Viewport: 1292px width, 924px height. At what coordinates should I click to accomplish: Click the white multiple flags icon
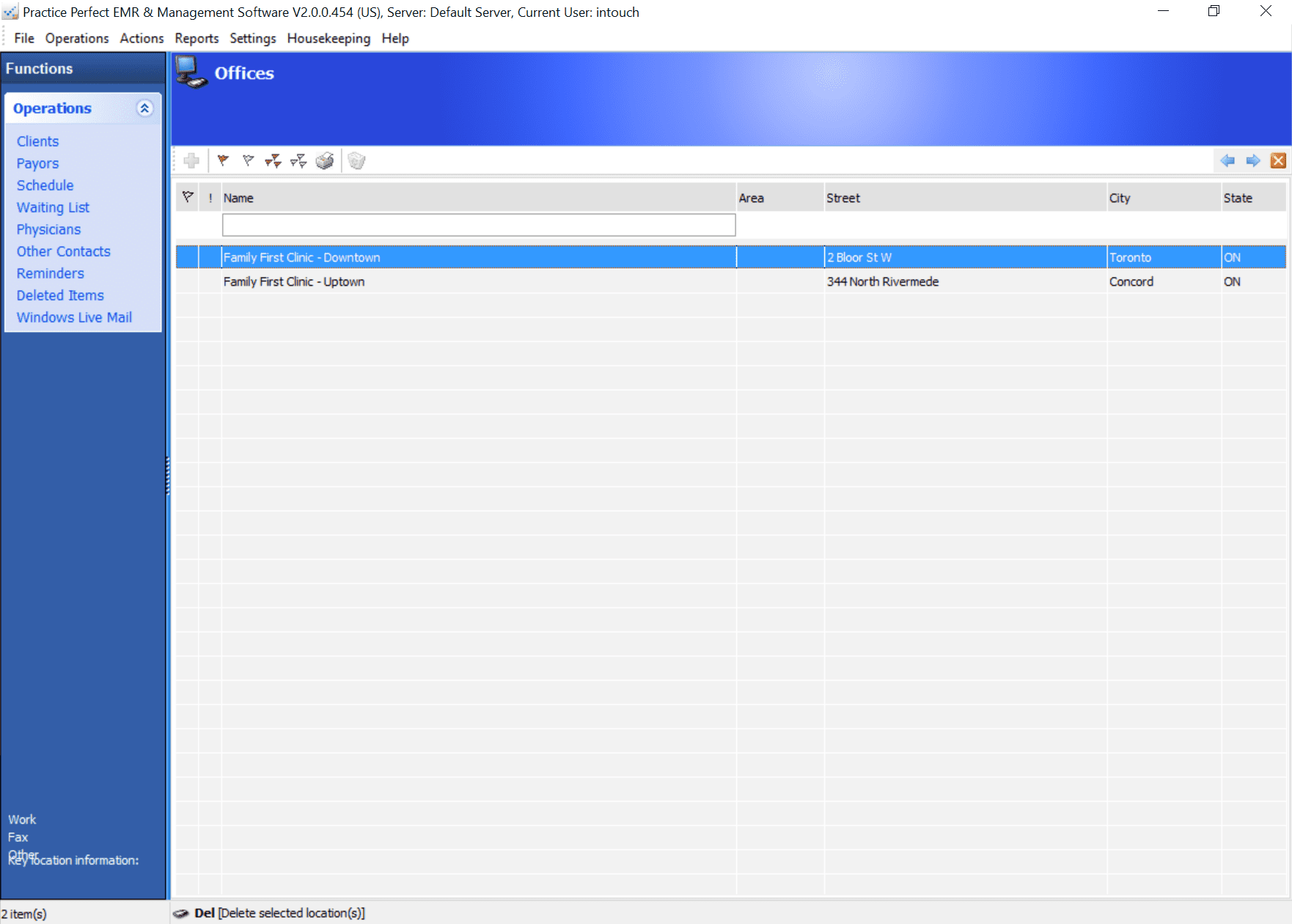(298, 161)
